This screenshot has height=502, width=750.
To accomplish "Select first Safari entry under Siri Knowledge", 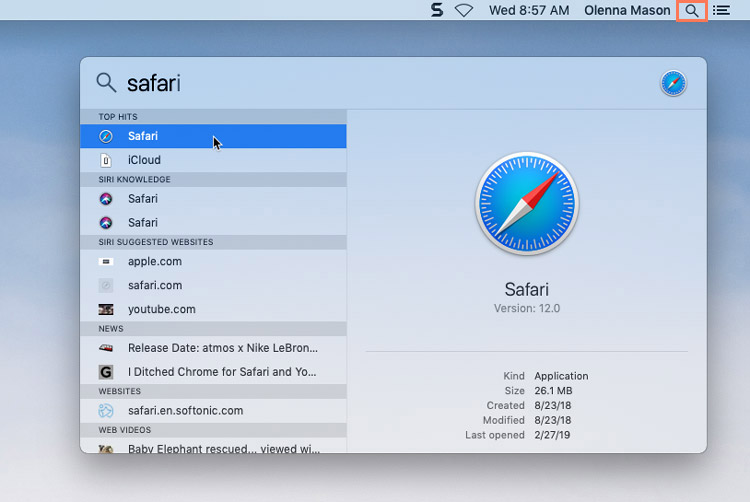I will [x=143, y=199].
